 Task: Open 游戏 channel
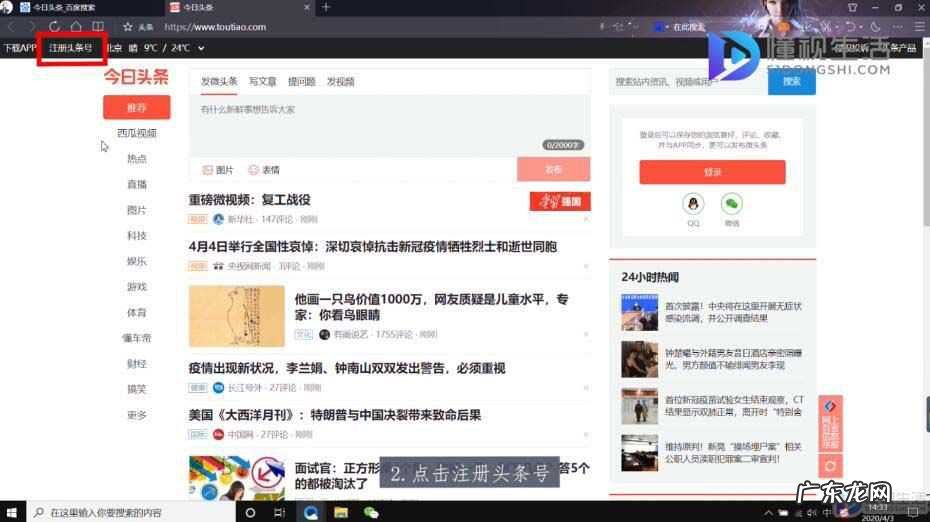click(x=136, y=287)
